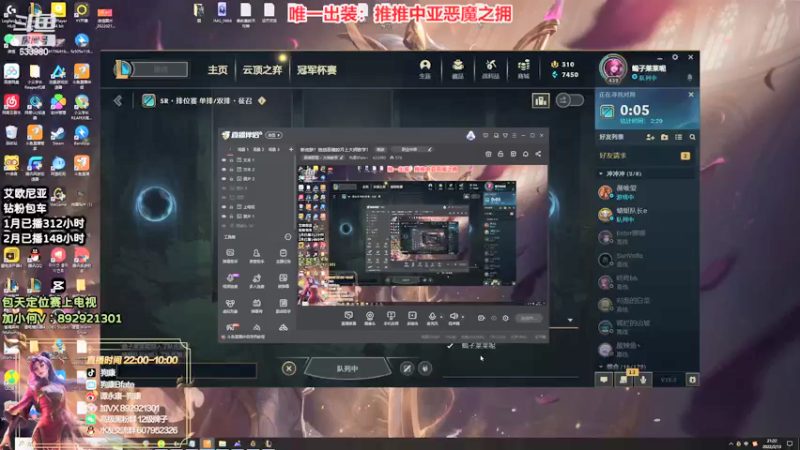The width and height of the screenshot is (800, 450).
Task: Select scene tab 场景3
Action: (x=274, y=149)
